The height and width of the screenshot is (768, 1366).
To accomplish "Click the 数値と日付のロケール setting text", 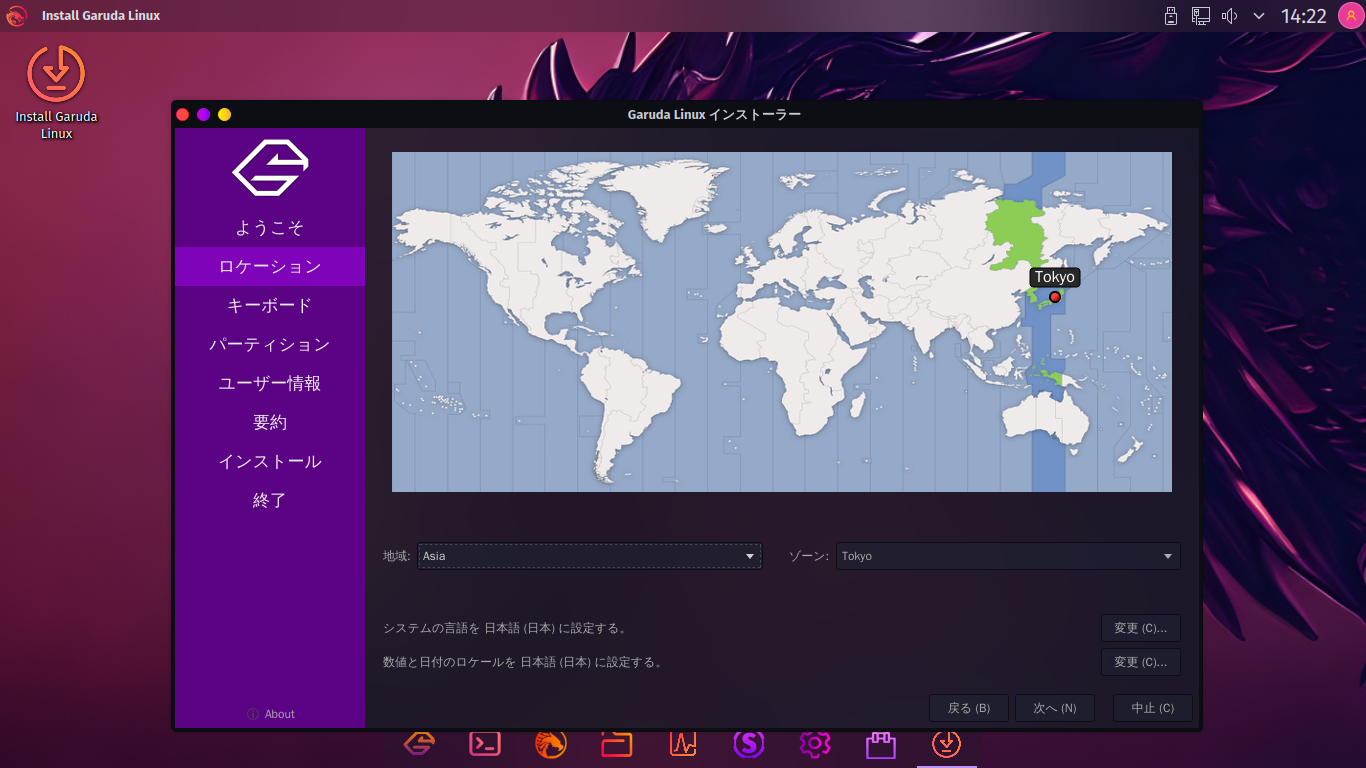I will 523,662.
